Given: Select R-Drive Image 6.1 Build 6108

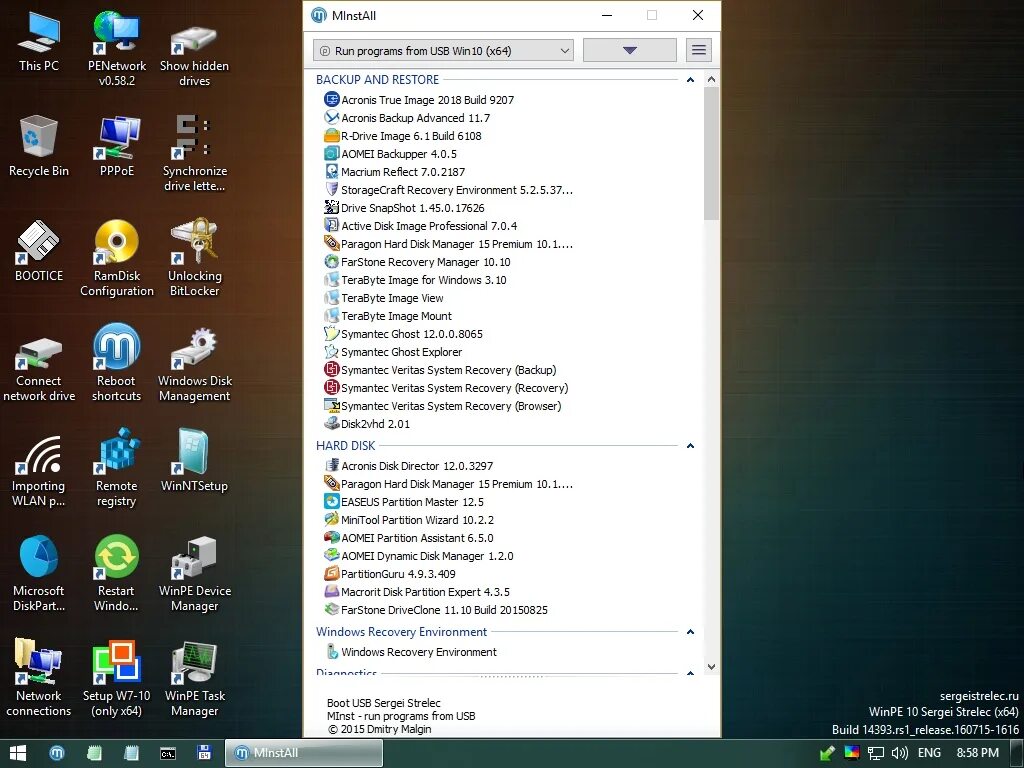Looking at the screenshot, I should tap(403, 136).
